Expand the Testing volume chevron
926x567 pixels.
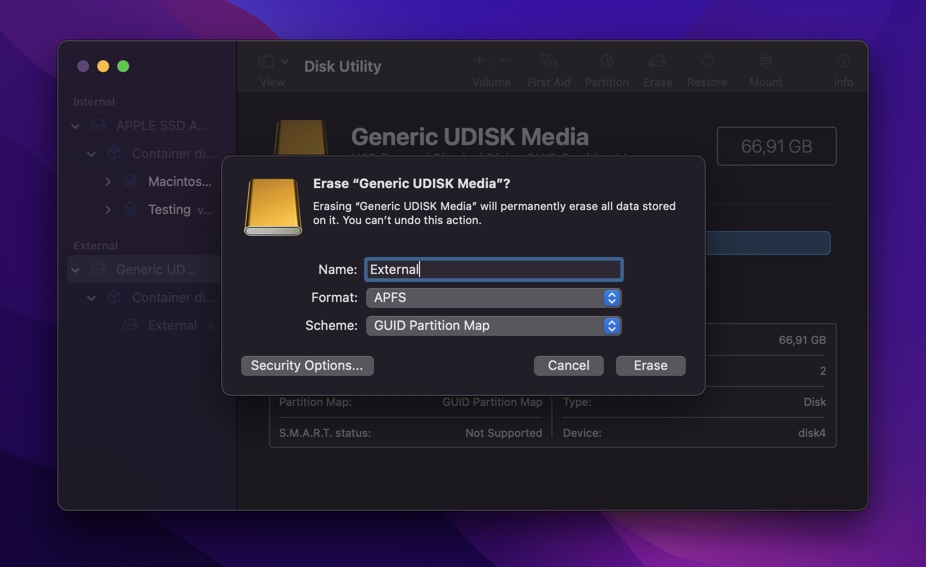tap(108, 210)
